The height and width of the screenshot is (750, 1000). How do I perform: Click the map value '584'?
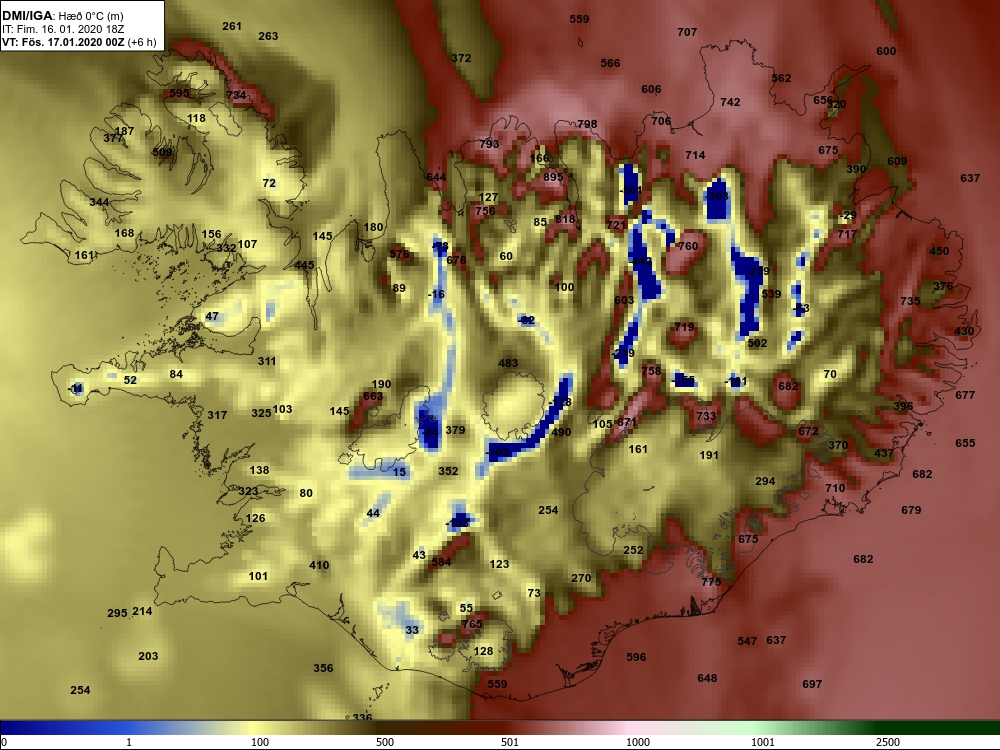441,562
